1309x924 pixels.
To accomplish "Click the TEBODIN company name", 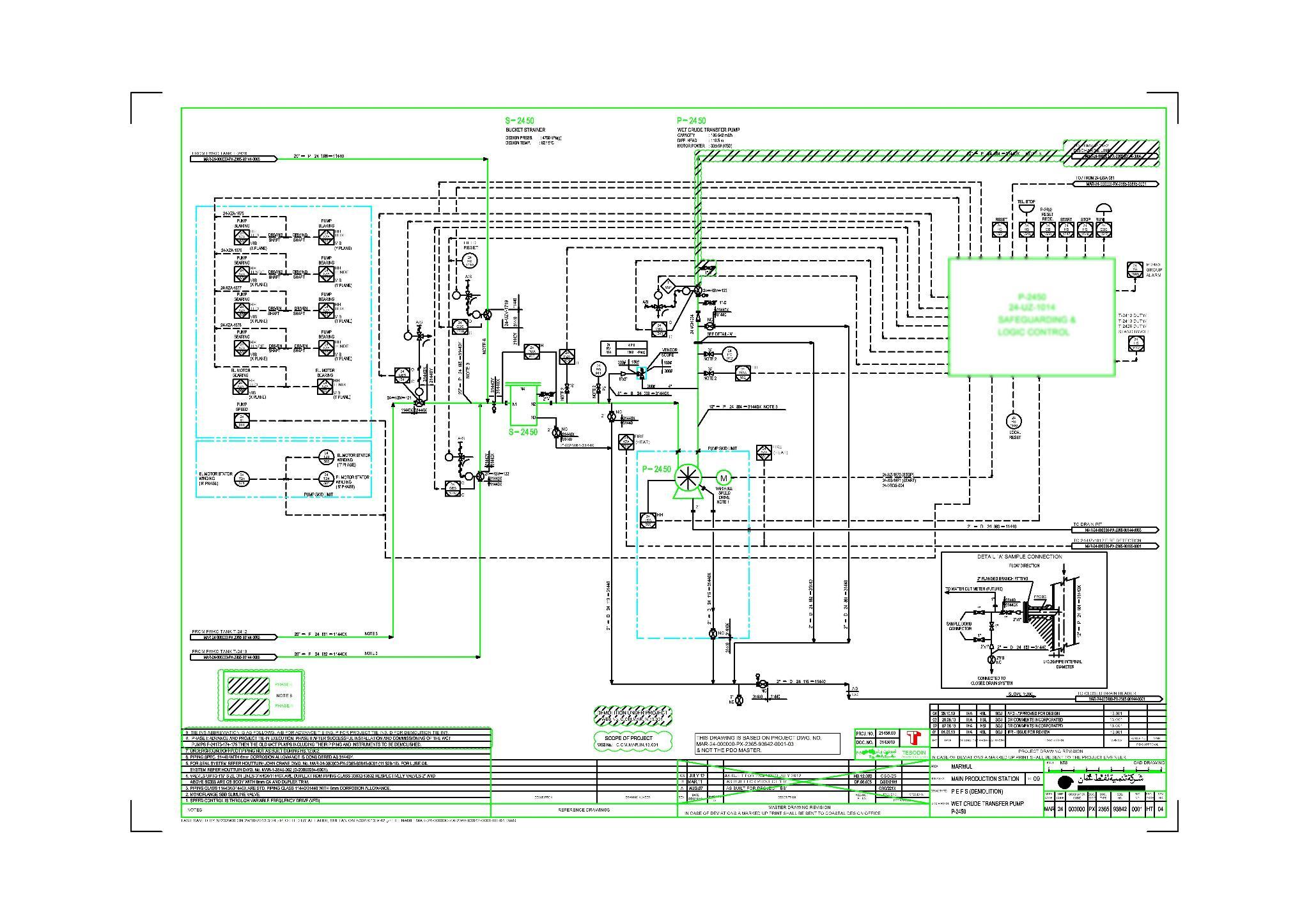I will pyautogui.click(x=915, y=753).
